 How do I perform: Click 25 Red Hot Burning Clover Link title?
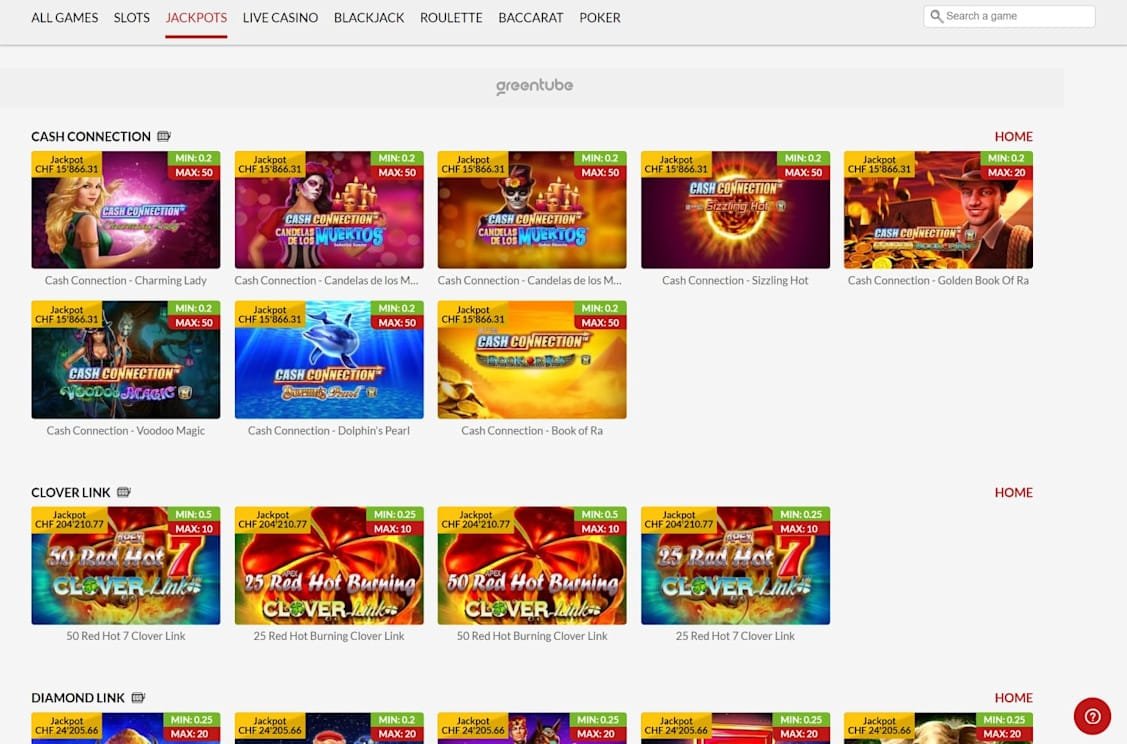[329, 636]
